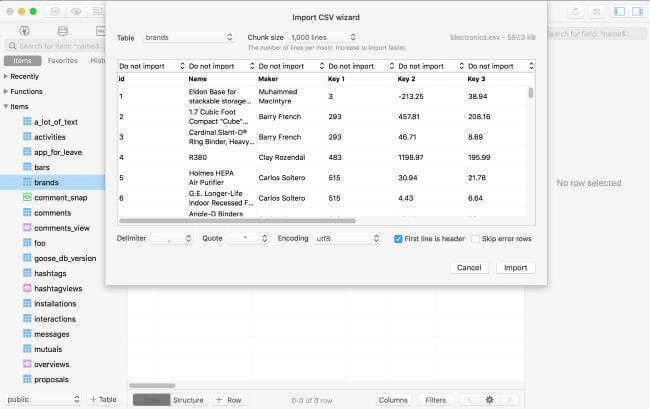Click the refresh icon in top right toolbar
The image size is (650, 409).
click(575, 12)
